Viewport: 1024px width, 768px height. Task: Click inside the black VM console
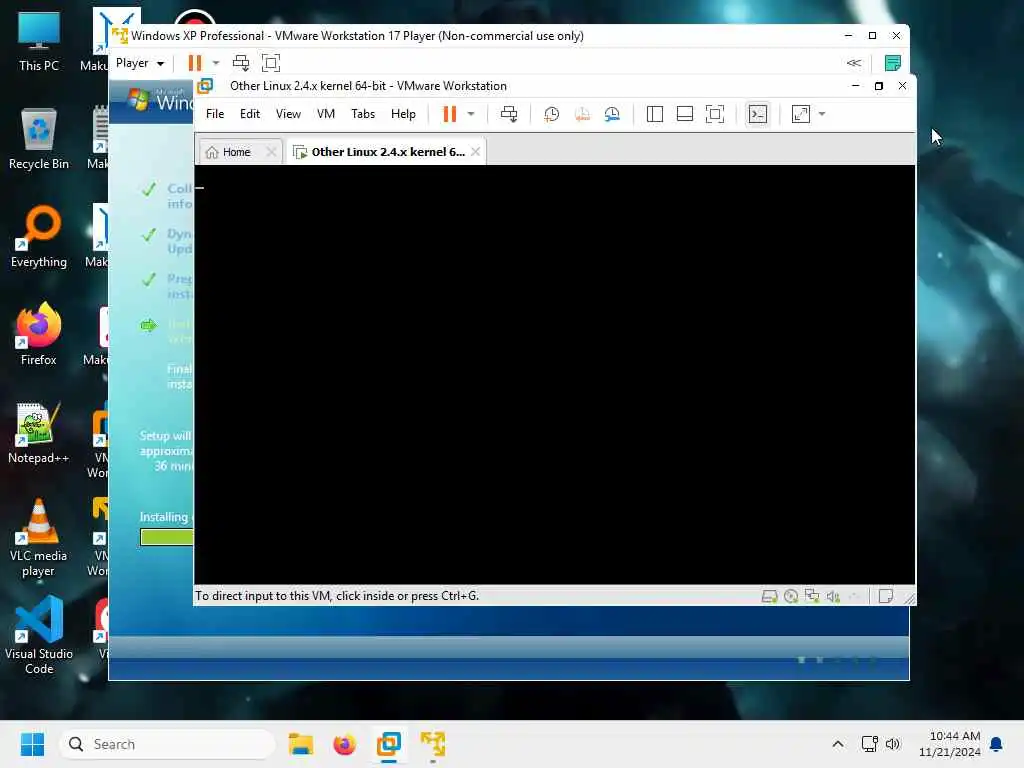554,374
